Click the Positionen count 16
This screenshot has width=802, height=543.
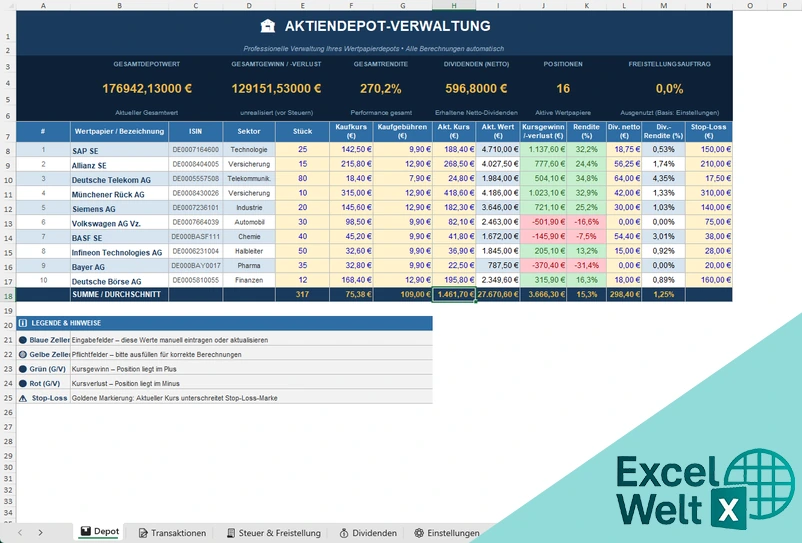pyautogui.click(x=563, y=88)
